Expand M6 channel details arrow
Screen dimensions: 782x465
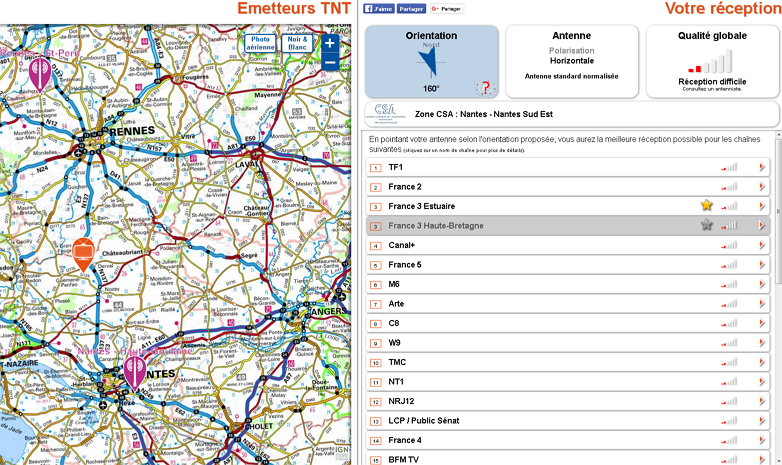pyautogui.click(x=762, y=284)
